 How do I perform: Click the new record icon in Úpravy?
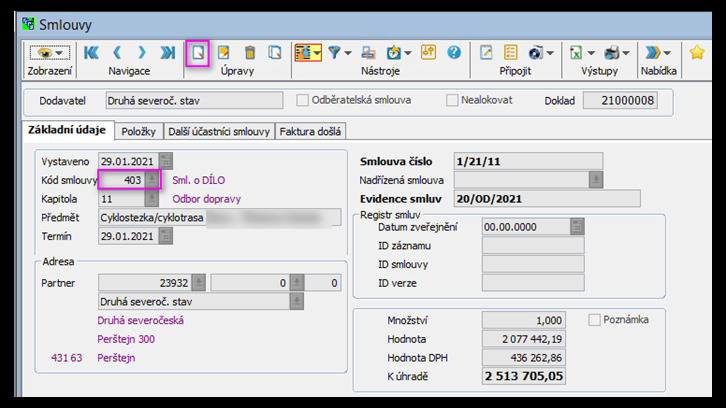pyautogui.click(x=198, y=52)
